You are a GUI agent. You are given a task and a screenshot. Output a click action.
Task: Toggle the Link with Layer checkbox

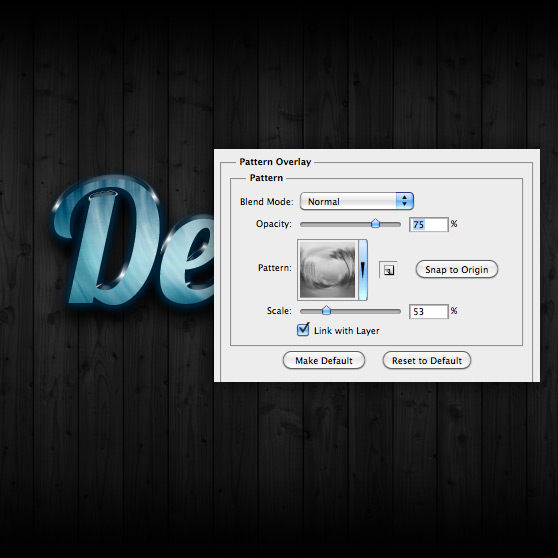pyautogui.click(x=303, y=330)
